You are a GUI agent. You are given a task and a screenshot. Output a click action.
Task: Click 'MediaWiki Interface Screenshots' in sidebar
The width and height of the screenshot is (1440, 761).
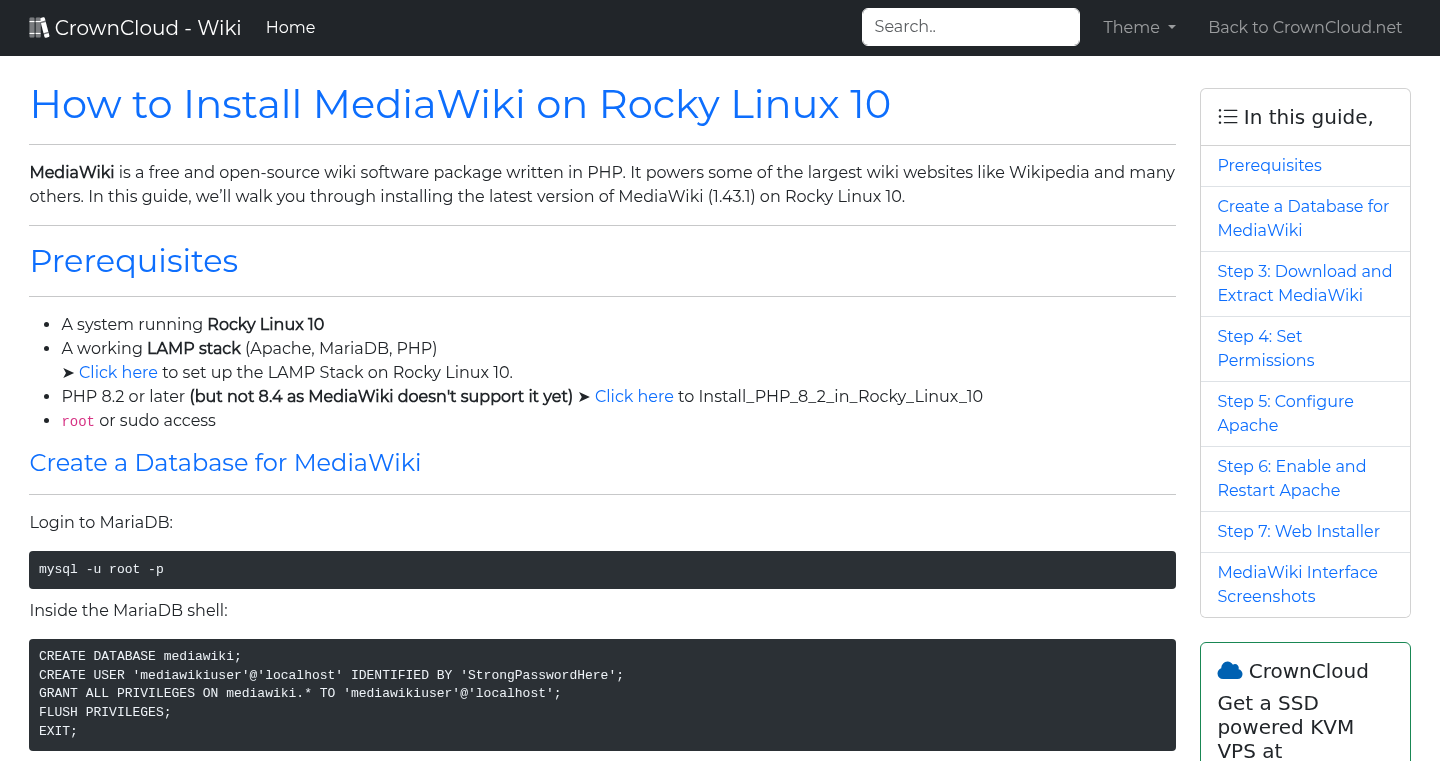[1297, 584]
